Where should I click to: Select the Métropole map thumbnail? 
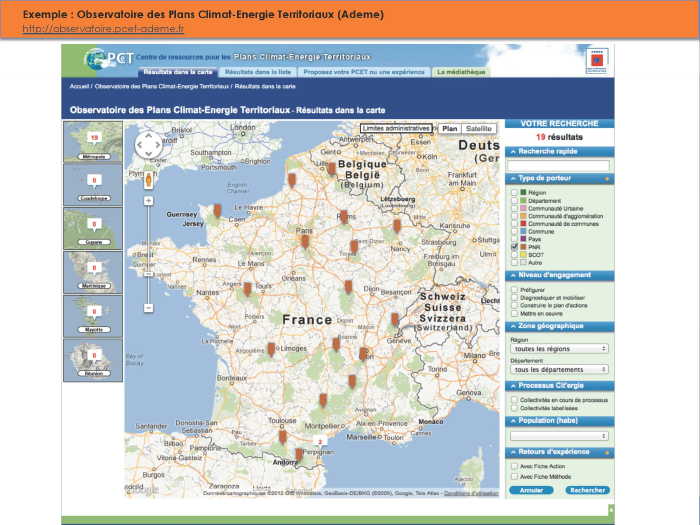point(93,142)
